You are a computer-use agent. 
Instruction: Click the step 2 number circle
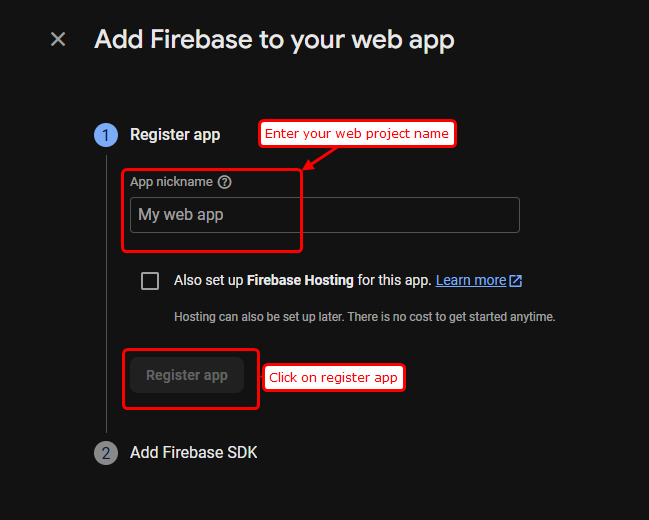[x=106, y=453]
